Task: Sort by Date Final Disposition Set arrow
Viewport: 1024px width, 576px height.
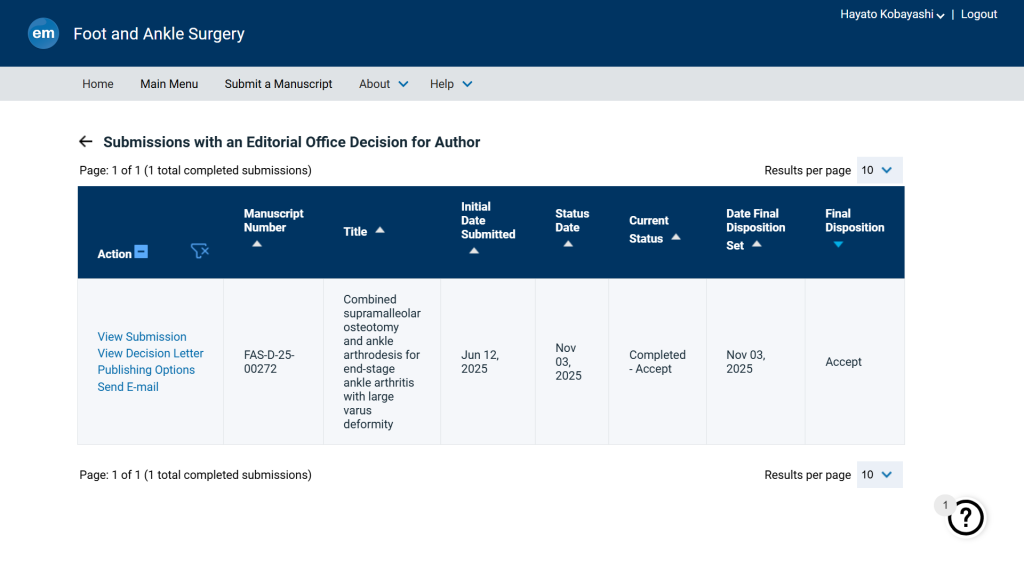Action: point(757,244)
